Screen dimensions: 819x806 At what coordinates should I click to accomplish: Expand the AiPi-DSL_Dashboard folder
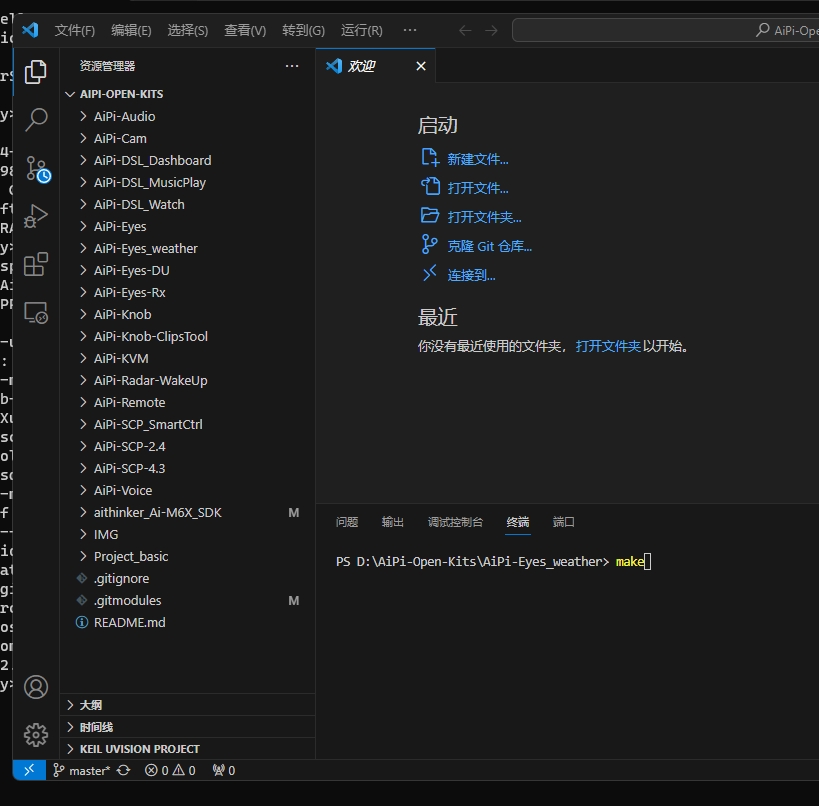coord(188,160)
